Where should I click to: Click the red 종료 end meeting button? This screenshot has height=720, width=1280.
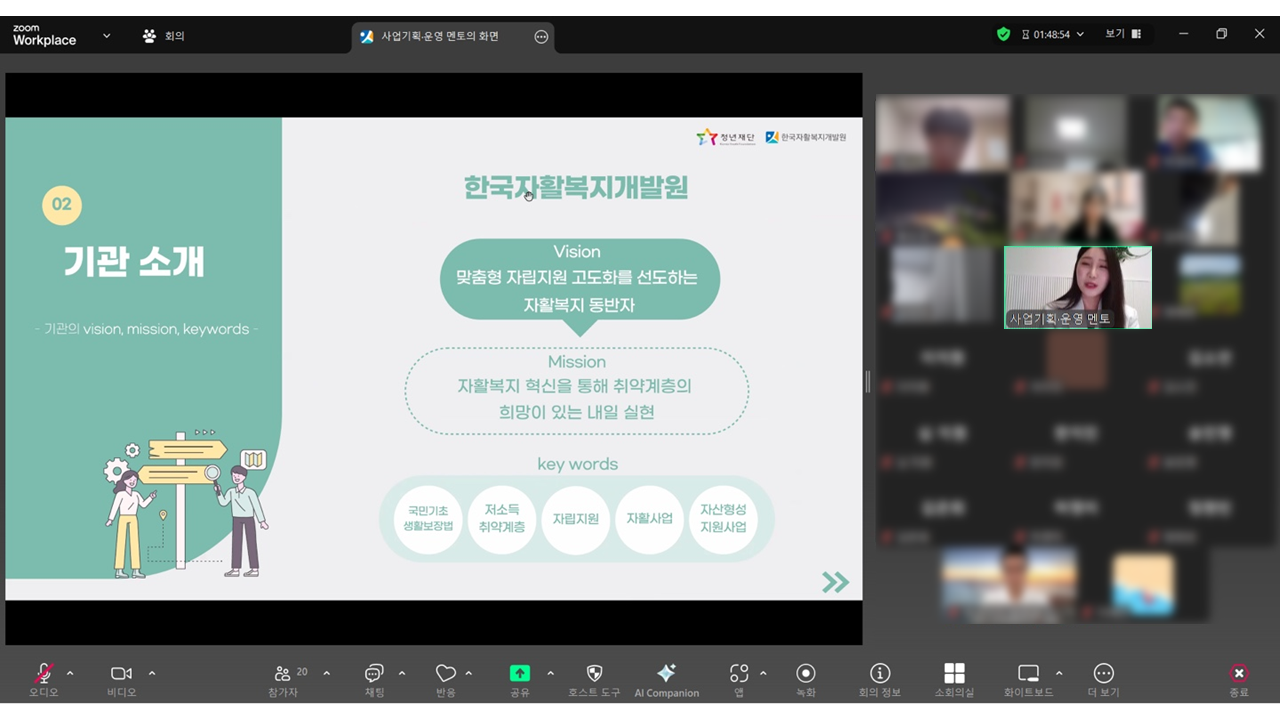[1239, 674]
